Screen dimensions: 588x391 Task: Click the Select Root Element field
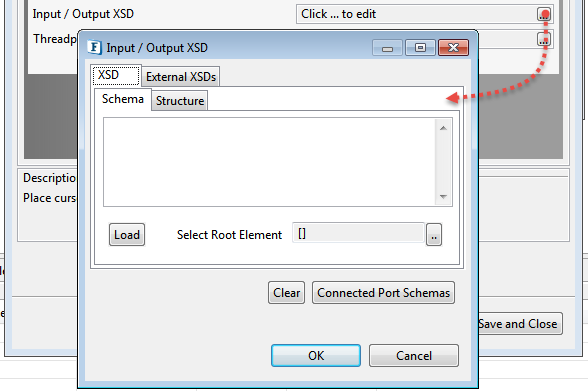click(x=358, y=234)
